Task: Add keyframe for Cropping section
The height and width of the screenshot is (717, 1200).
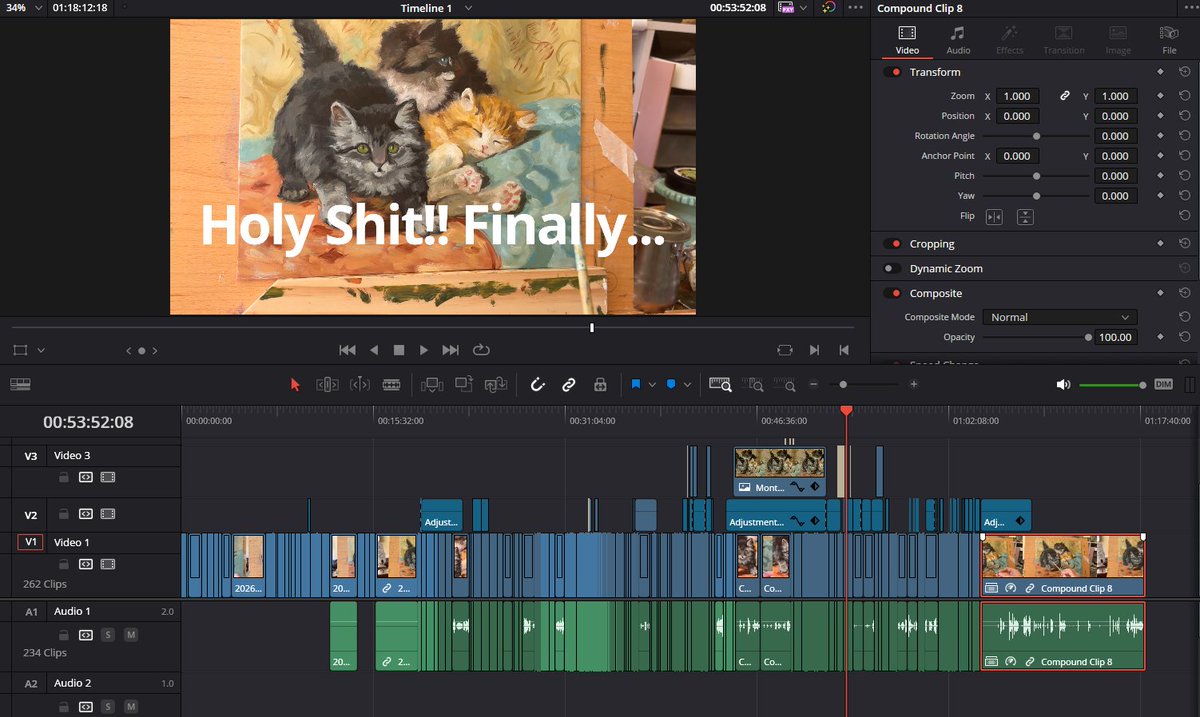Action: tap(1160, 244)
